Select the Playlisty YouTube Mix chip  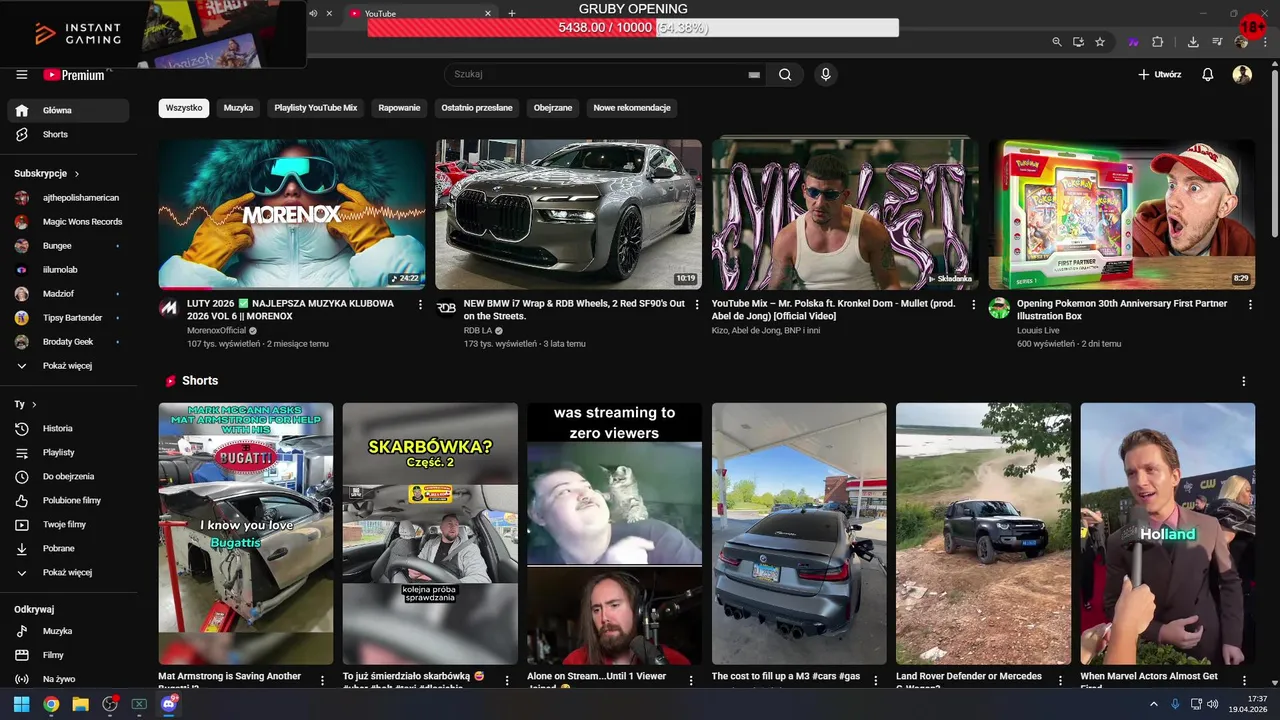pos(316,108)
